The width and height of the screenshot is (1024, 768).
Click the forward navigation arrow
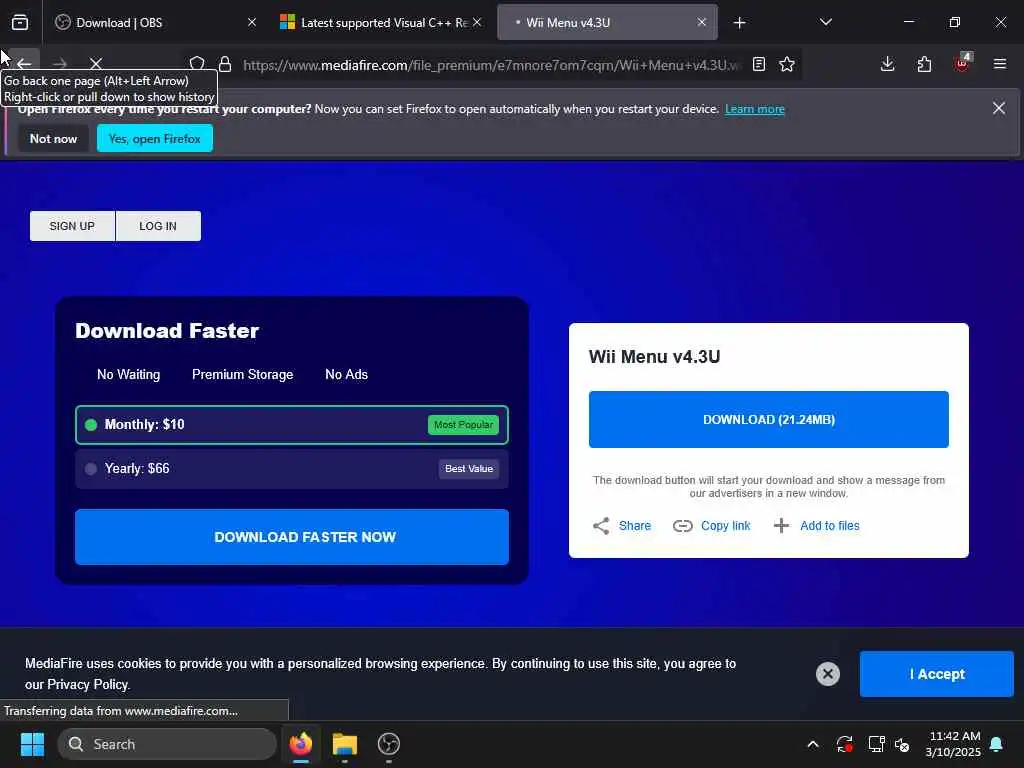click(x=60, y=64)
